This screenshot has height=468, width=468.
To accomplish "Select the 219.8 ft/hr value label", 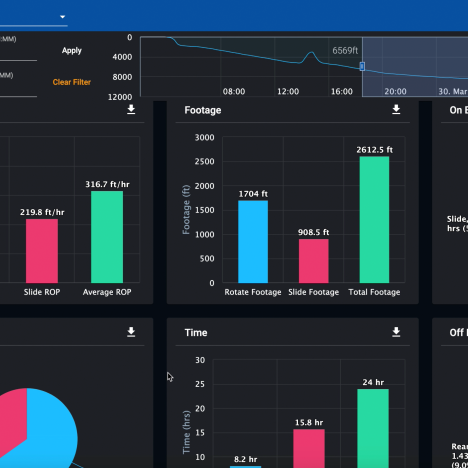I will [42, 212].
